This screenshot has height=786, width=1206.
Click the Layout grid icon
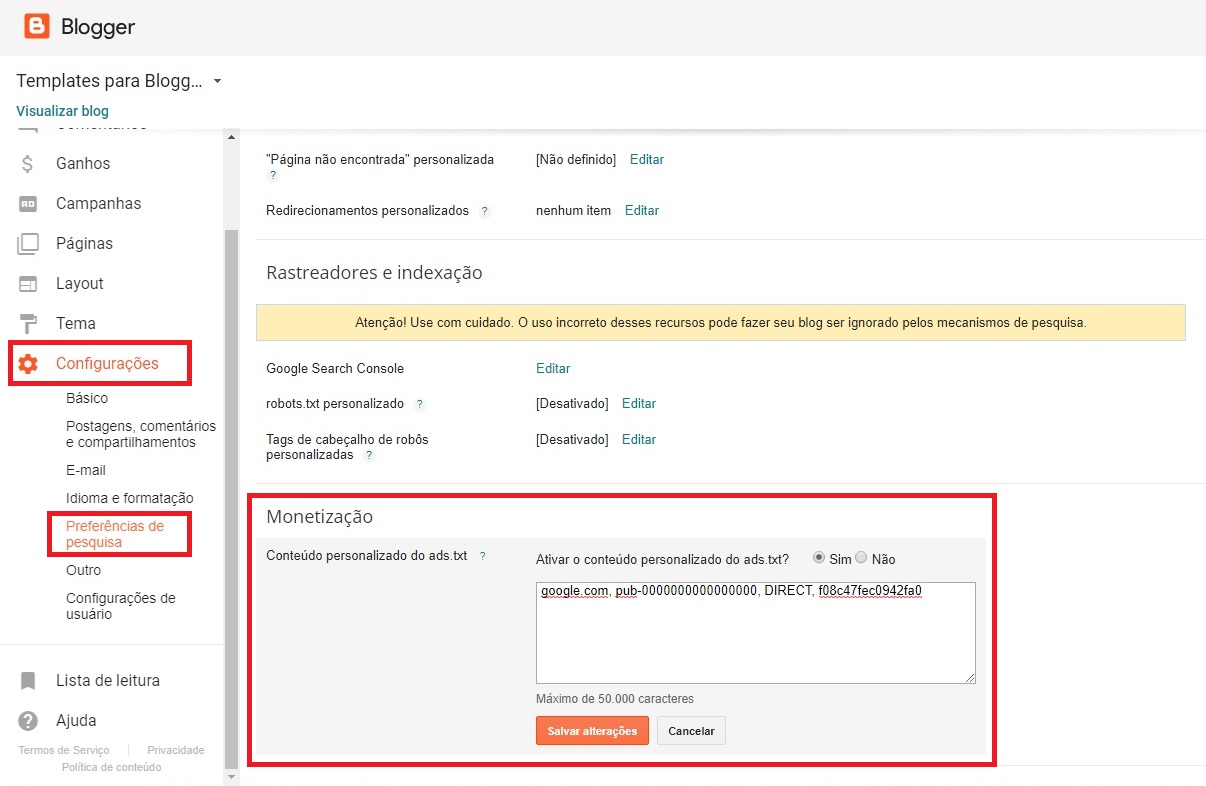[x=28, y=283]
